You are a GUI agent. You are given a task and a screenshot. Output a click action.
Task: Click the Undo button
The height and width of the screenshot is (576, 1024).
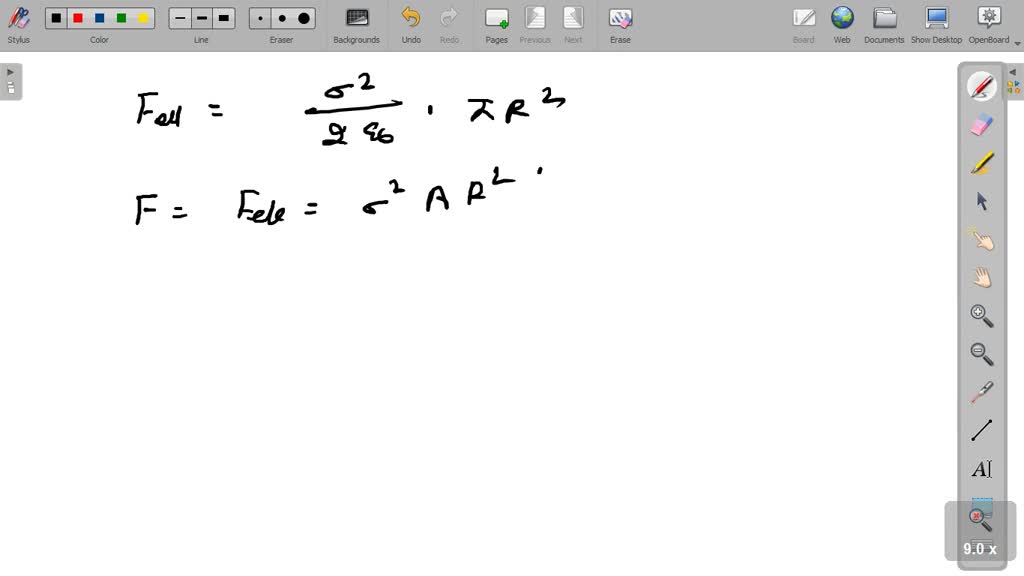(411, 24)
